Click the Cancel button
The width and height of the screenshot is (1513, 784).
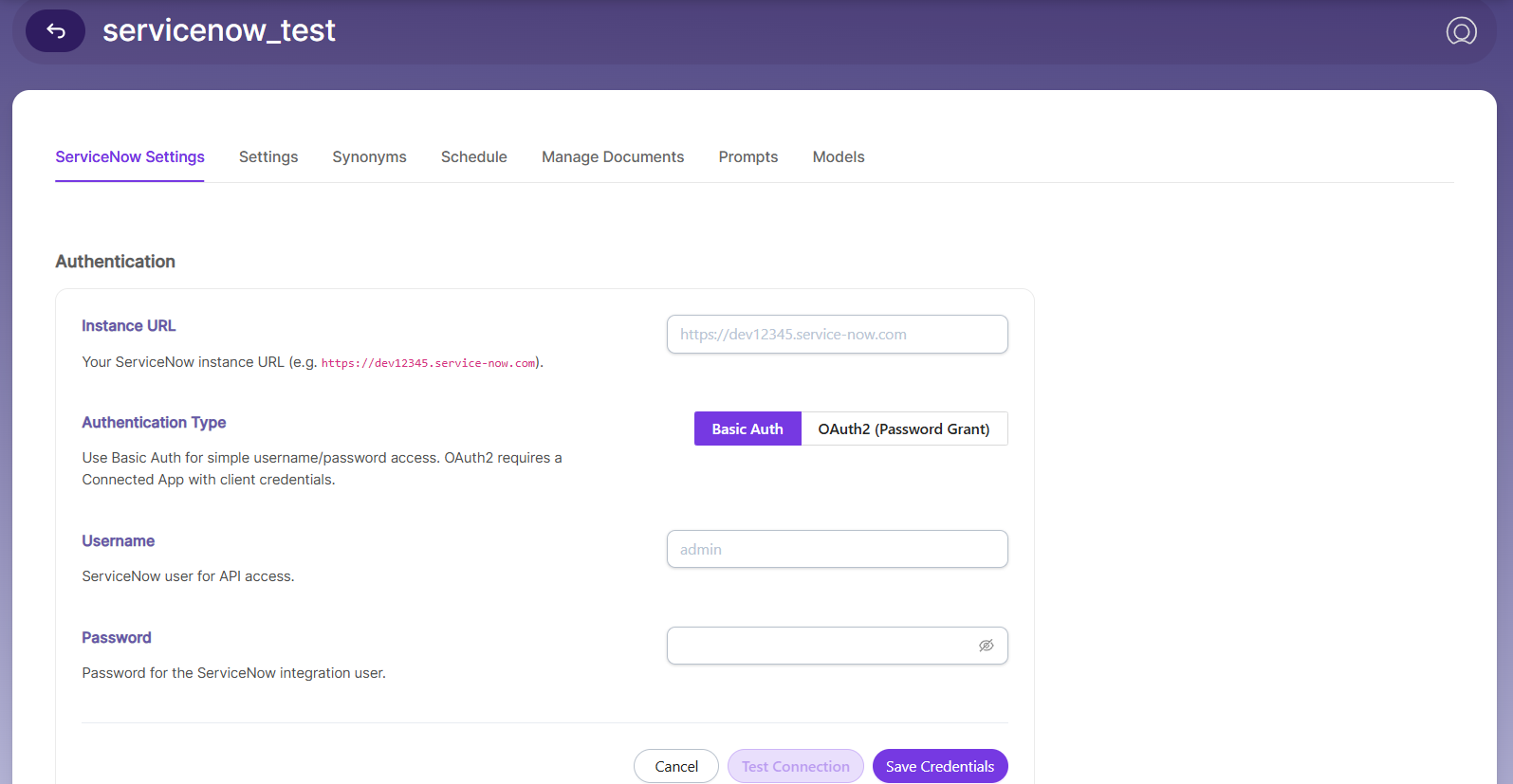pyautogui.click(x=676, y=766)
